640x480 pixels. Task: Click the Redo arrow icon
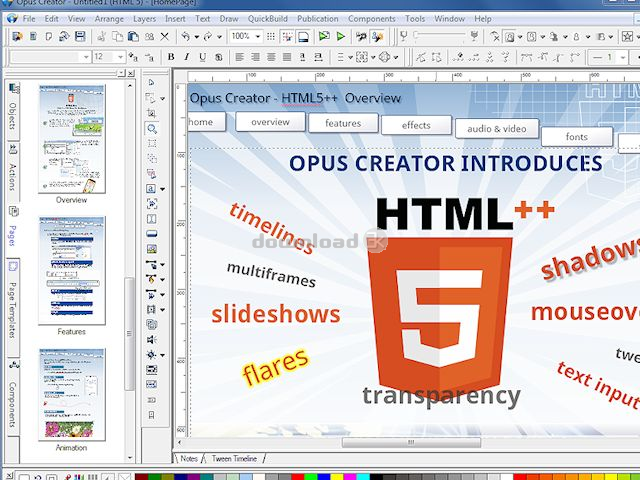coord(208,37)
